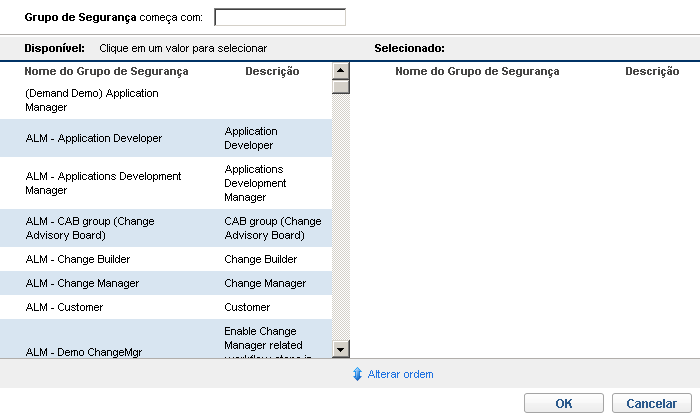Click the scrollbar thumb in available list
The image size is (700, 420).
(340, 86)
